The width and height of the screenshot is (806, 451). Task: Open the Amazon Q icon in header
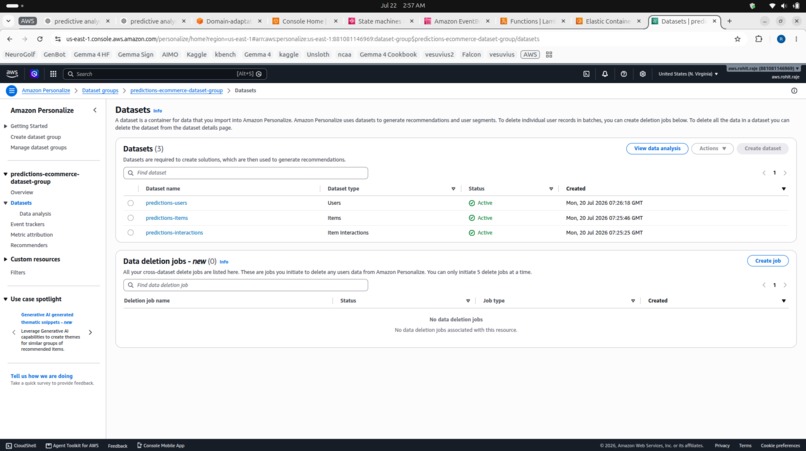point(34,74)
